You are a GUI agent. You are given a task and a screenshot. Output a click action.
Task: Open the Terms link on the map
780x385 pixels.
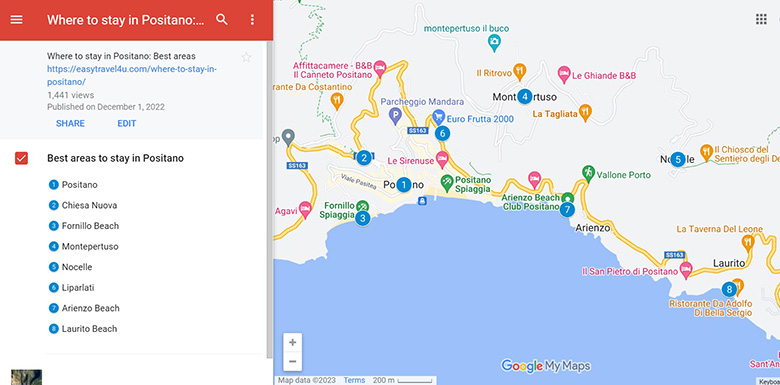pos(354,380)
